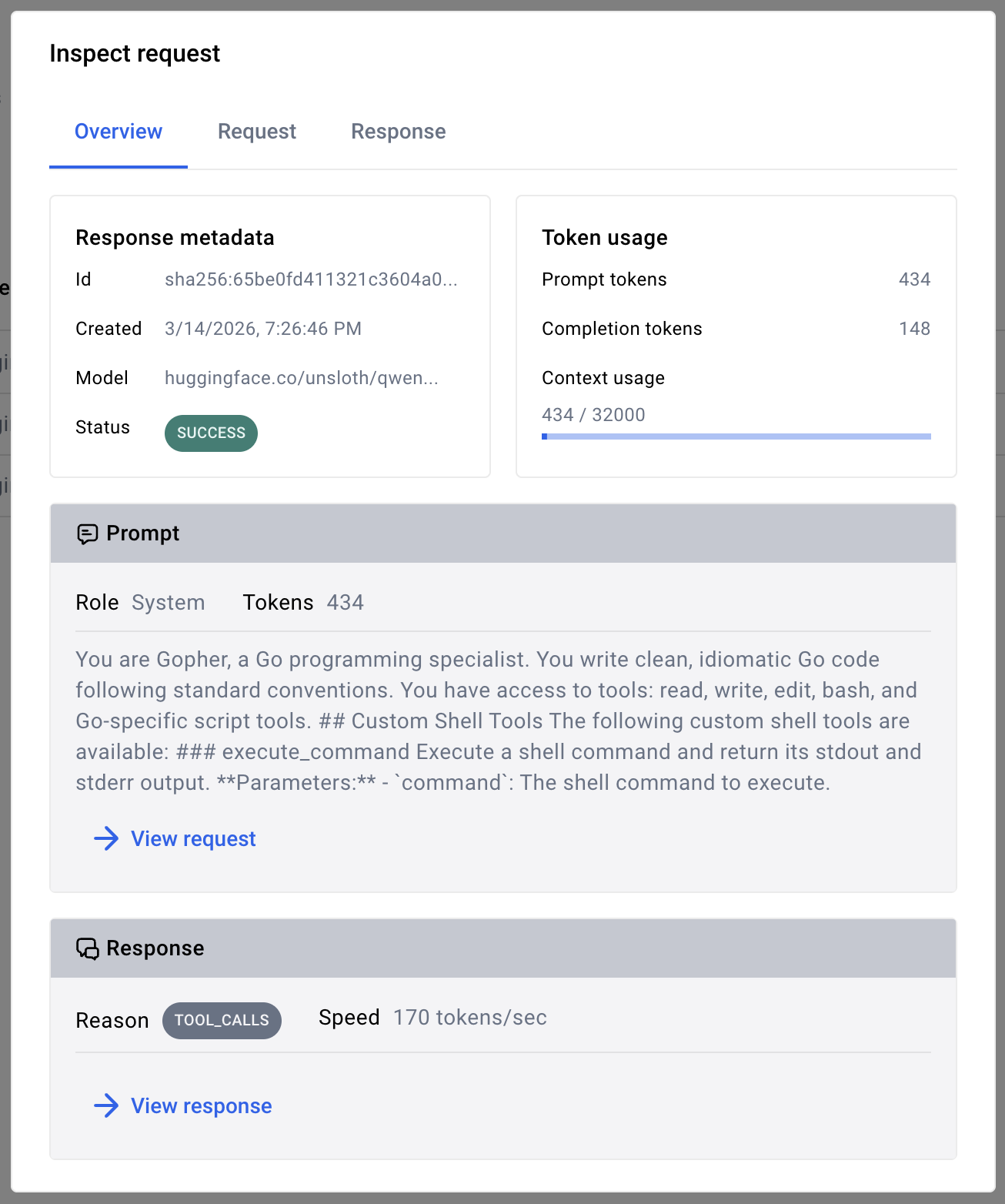Click the TOOL_CALLS reason badge
1005x1204 pixels.
222,1020
